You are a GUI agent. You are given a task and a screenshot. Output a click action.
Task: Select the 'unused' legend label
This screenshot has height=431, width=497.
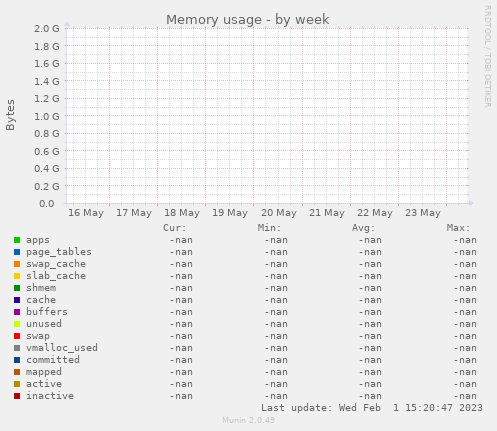(44, 324)
